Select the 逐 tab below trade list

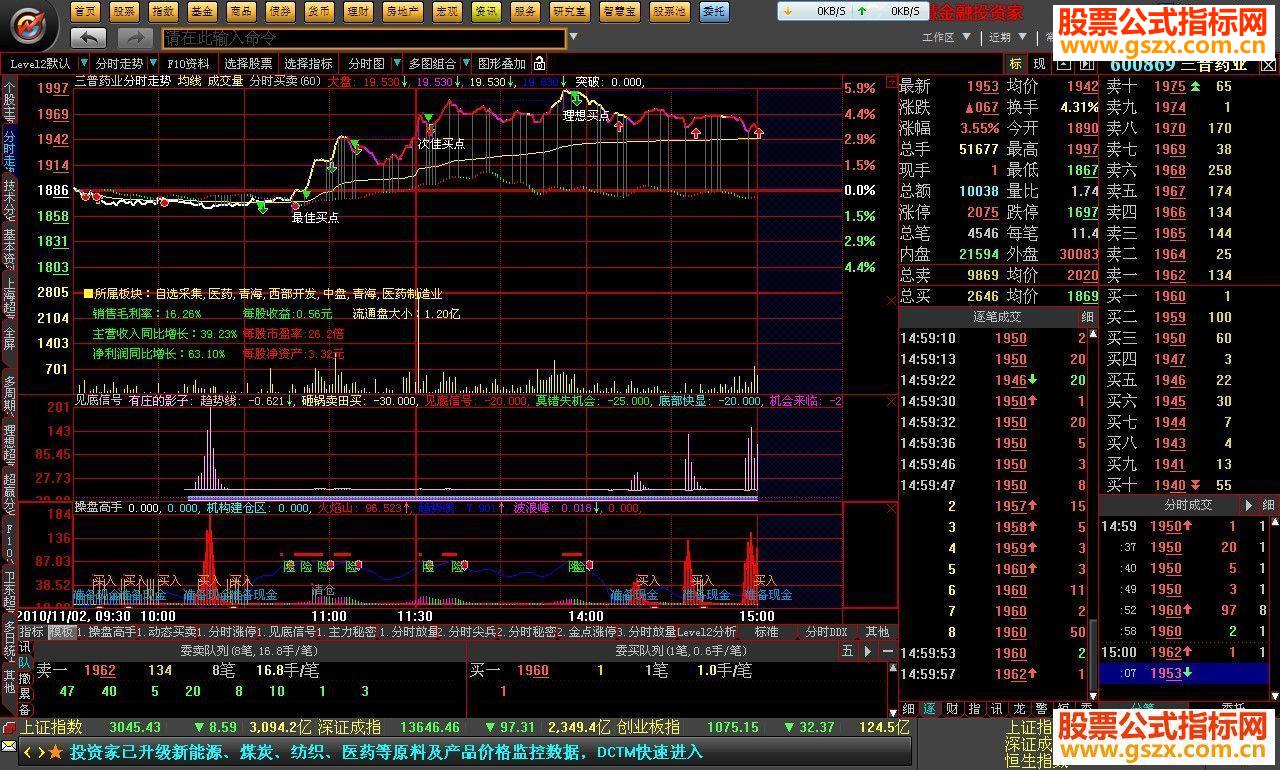pos(930,708)
